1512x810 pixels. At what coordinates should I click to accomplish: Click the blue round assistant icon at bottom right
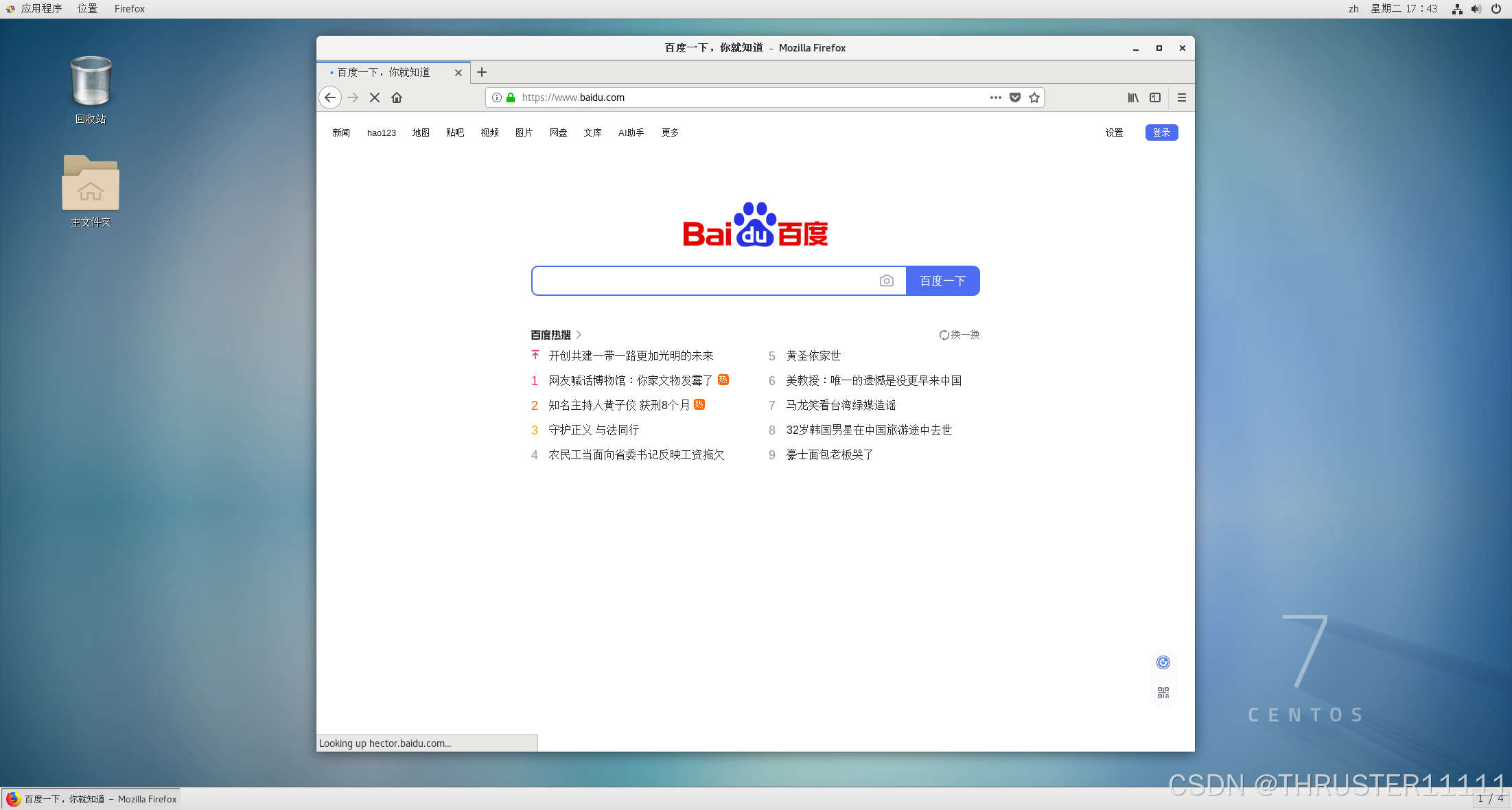[x=1163, y=662]
